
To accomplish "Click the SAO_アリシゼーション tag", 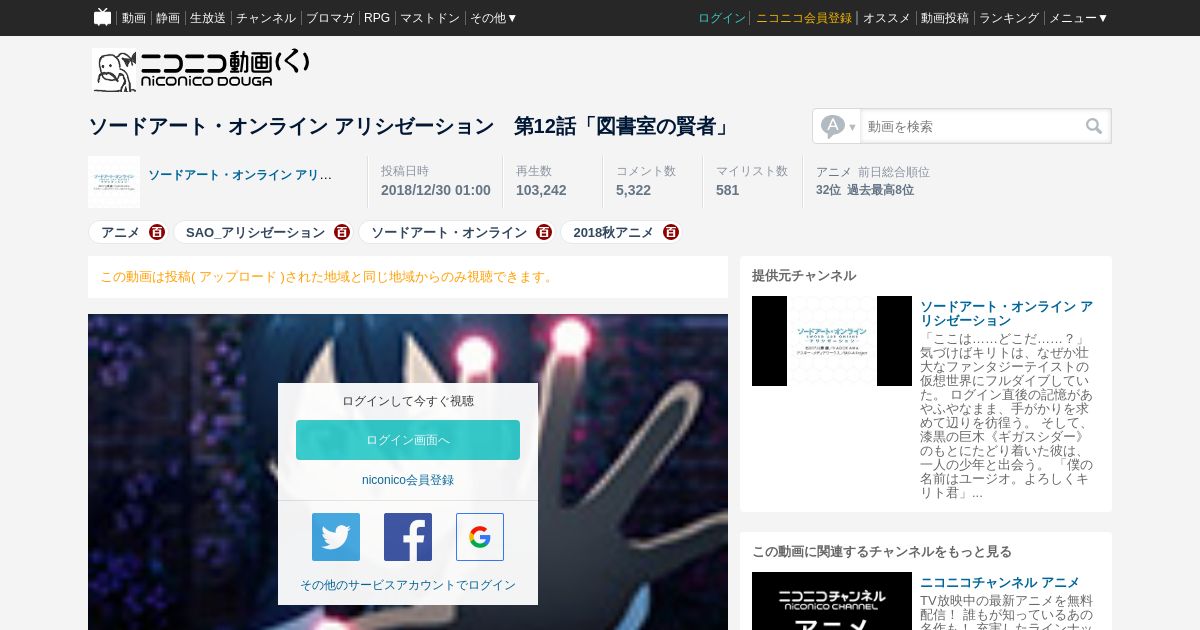I will (x=255, y=232).
